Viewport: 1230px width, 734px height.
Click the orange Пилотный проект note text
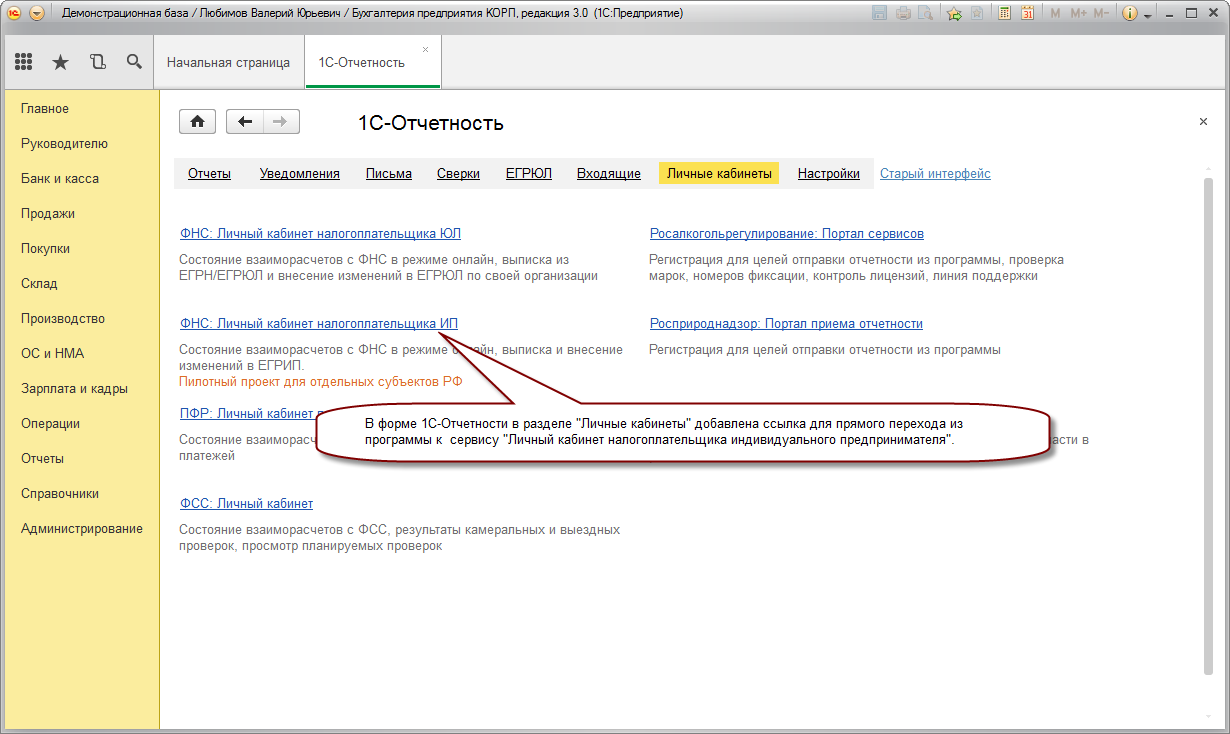click(x=320, y=381)
